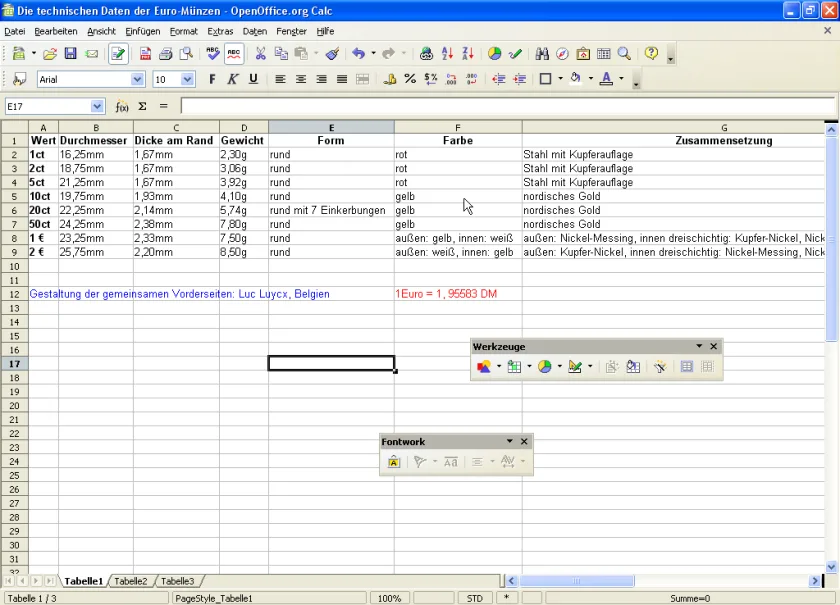The height and width of the screenshot is (605, 840).
Task: Click the percent number format icon
Action: click(410, 79)
